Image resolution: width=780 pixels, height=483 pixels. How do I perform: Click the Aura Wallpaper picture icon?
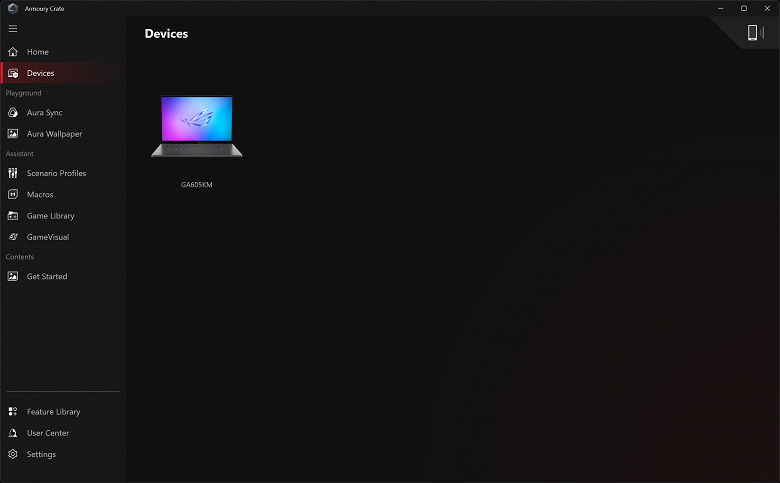(x=13, y=134)
